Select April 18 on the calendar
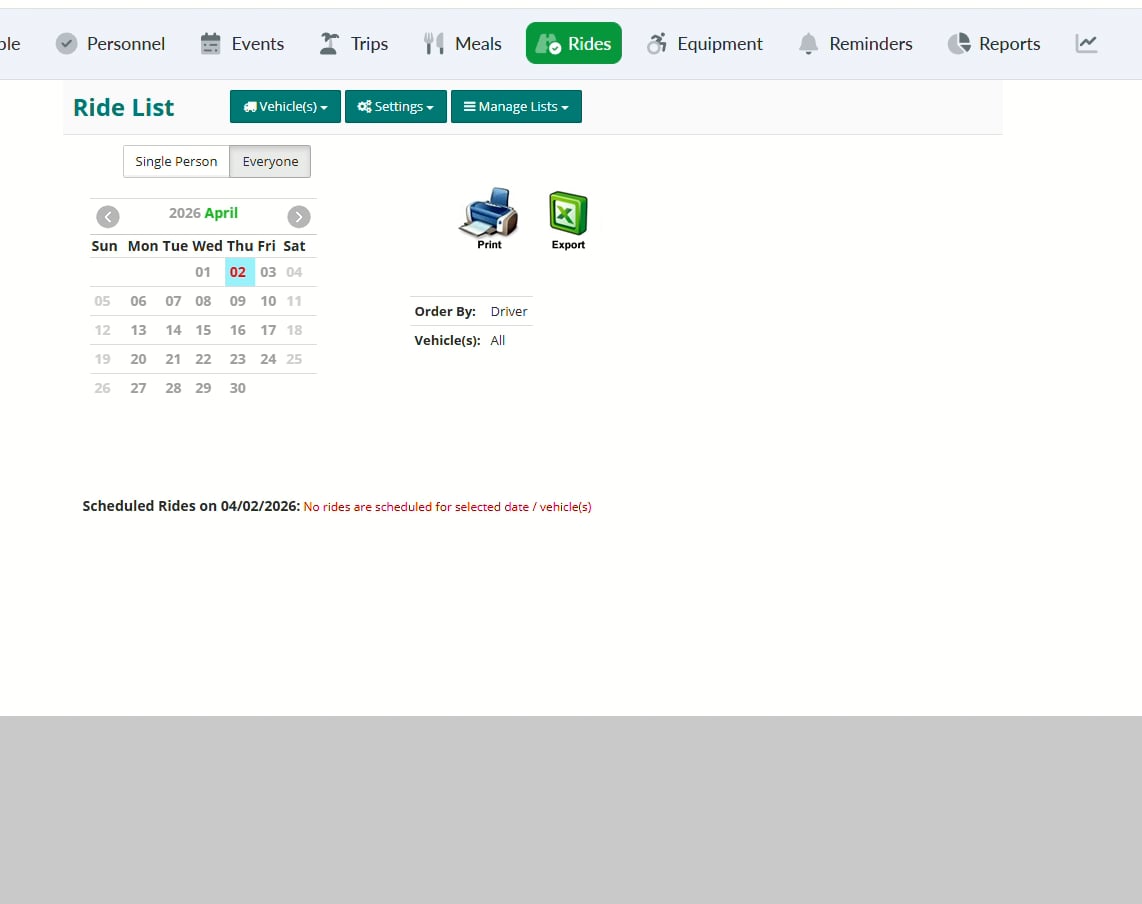 [x=294, y=331]
